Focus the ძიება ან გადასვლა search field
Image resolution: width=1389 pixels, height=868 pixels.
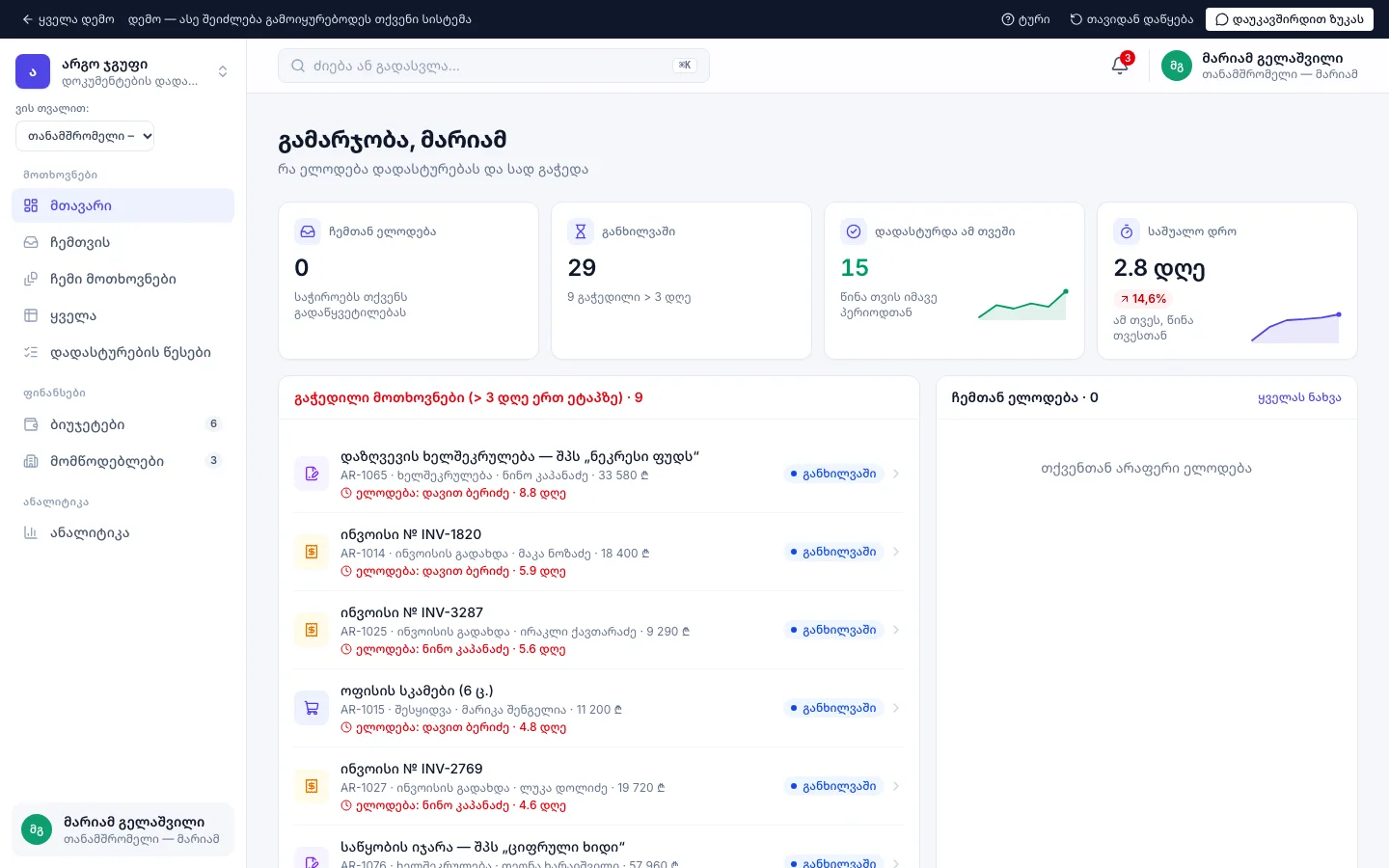(493, 66)
